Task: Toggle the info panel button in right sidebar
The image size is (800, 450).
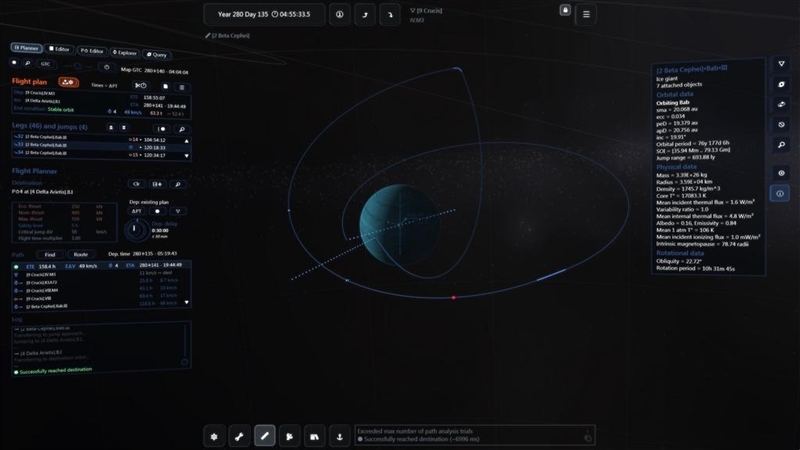Action: pos(780,193)
